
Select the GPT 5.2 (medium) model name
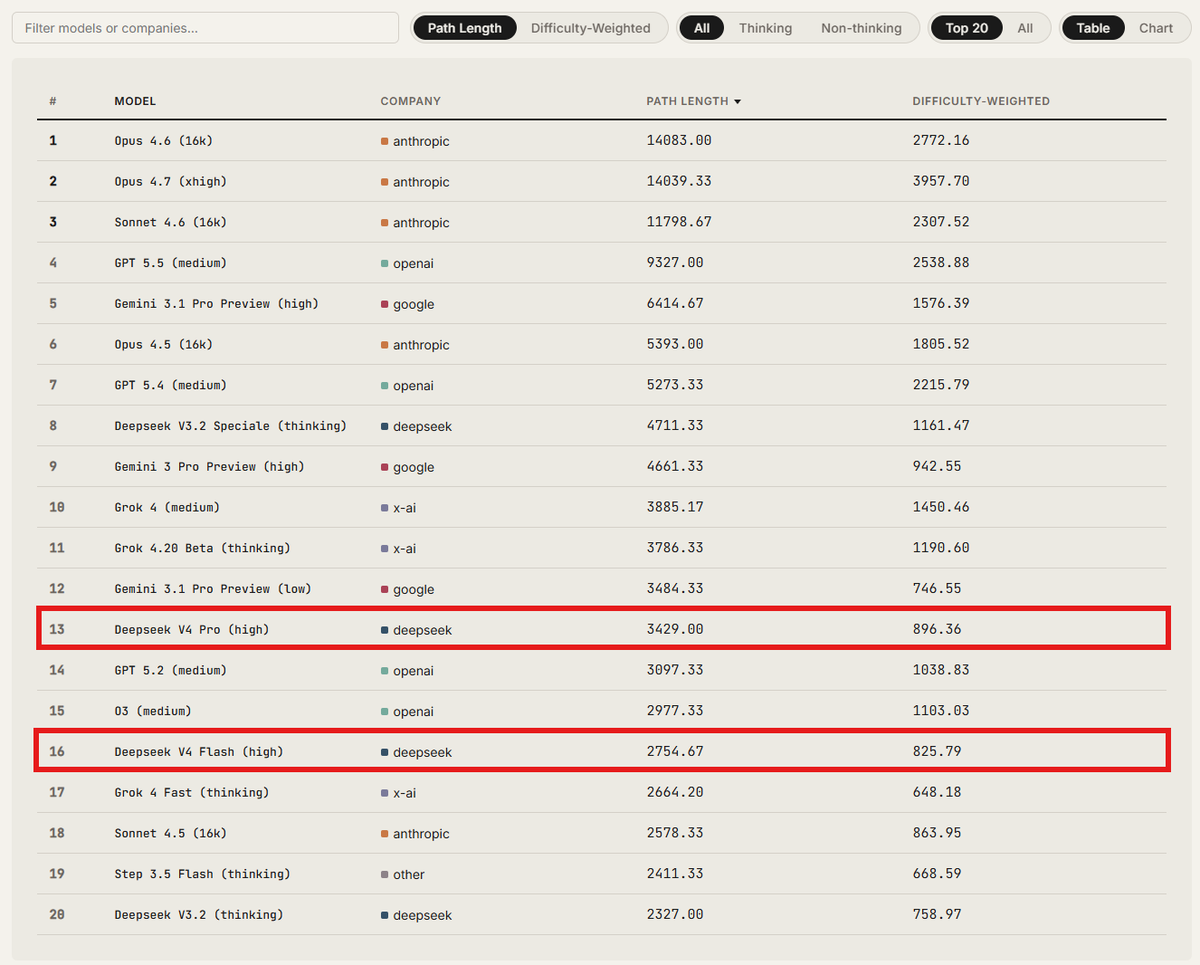pyautogui.click(x=170, y=670)
